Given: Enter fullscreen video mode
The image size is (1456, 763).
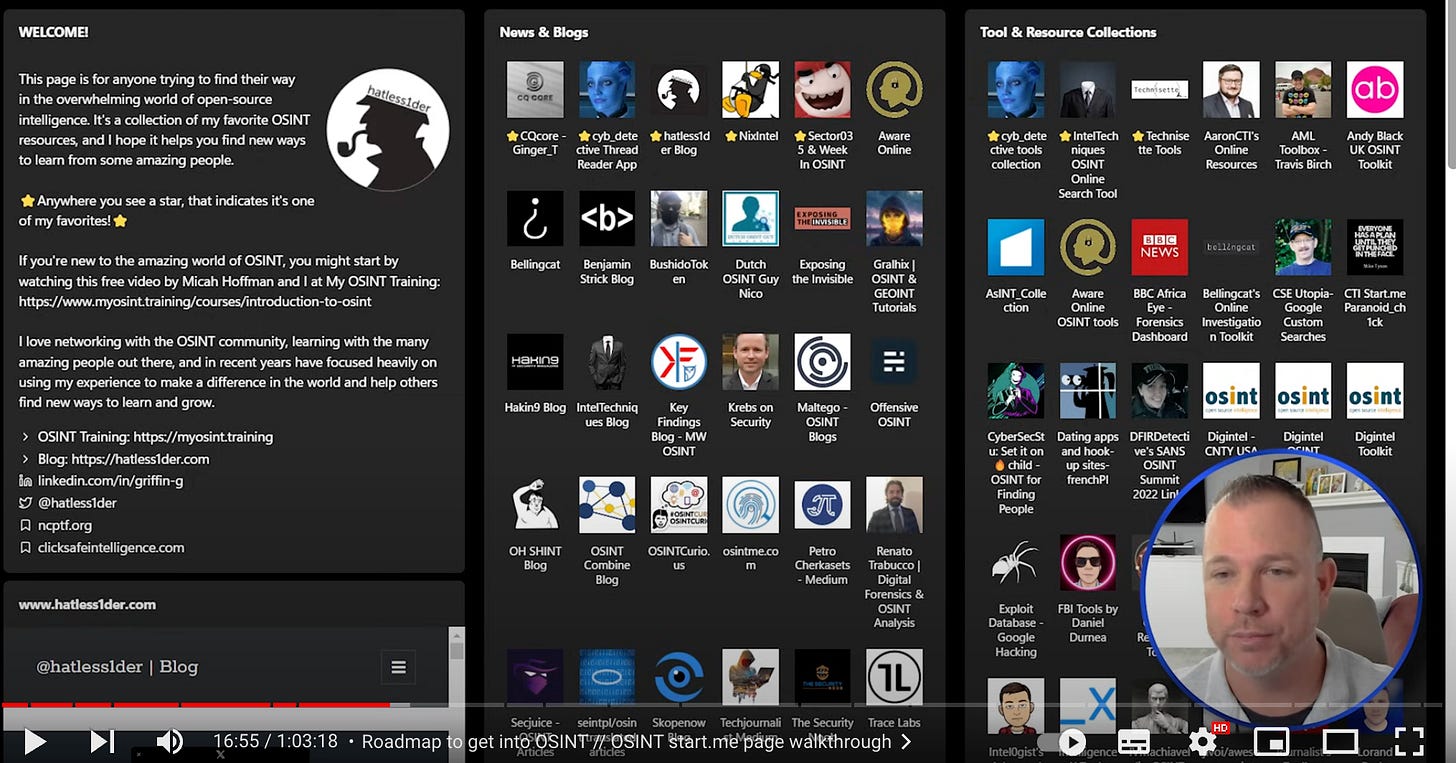Looking at the screenshot, I should (1409, 741).
